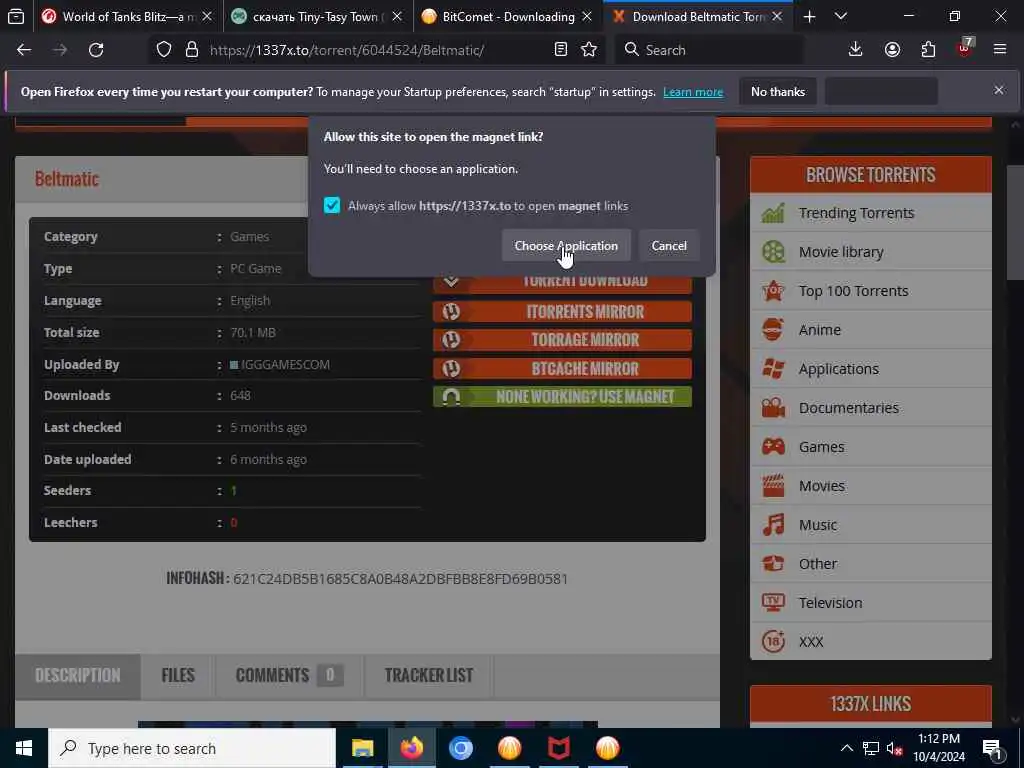
Task: Open Trending Torrents in sidebar
Action: click(x=871, y=213)
